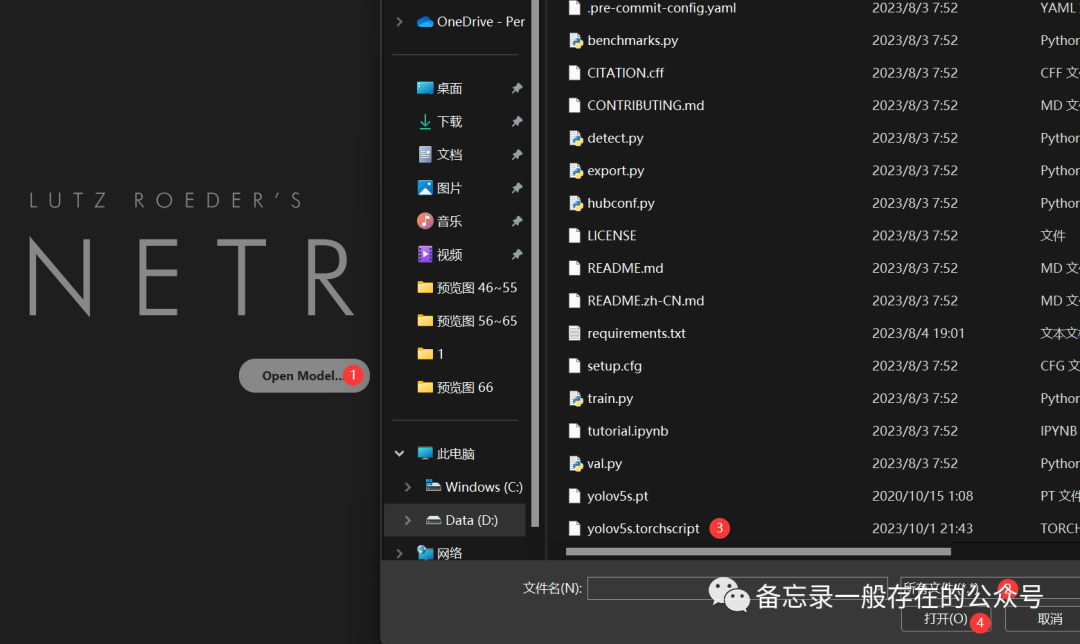Click the 打开(O) open button

[x=946, y=619]
